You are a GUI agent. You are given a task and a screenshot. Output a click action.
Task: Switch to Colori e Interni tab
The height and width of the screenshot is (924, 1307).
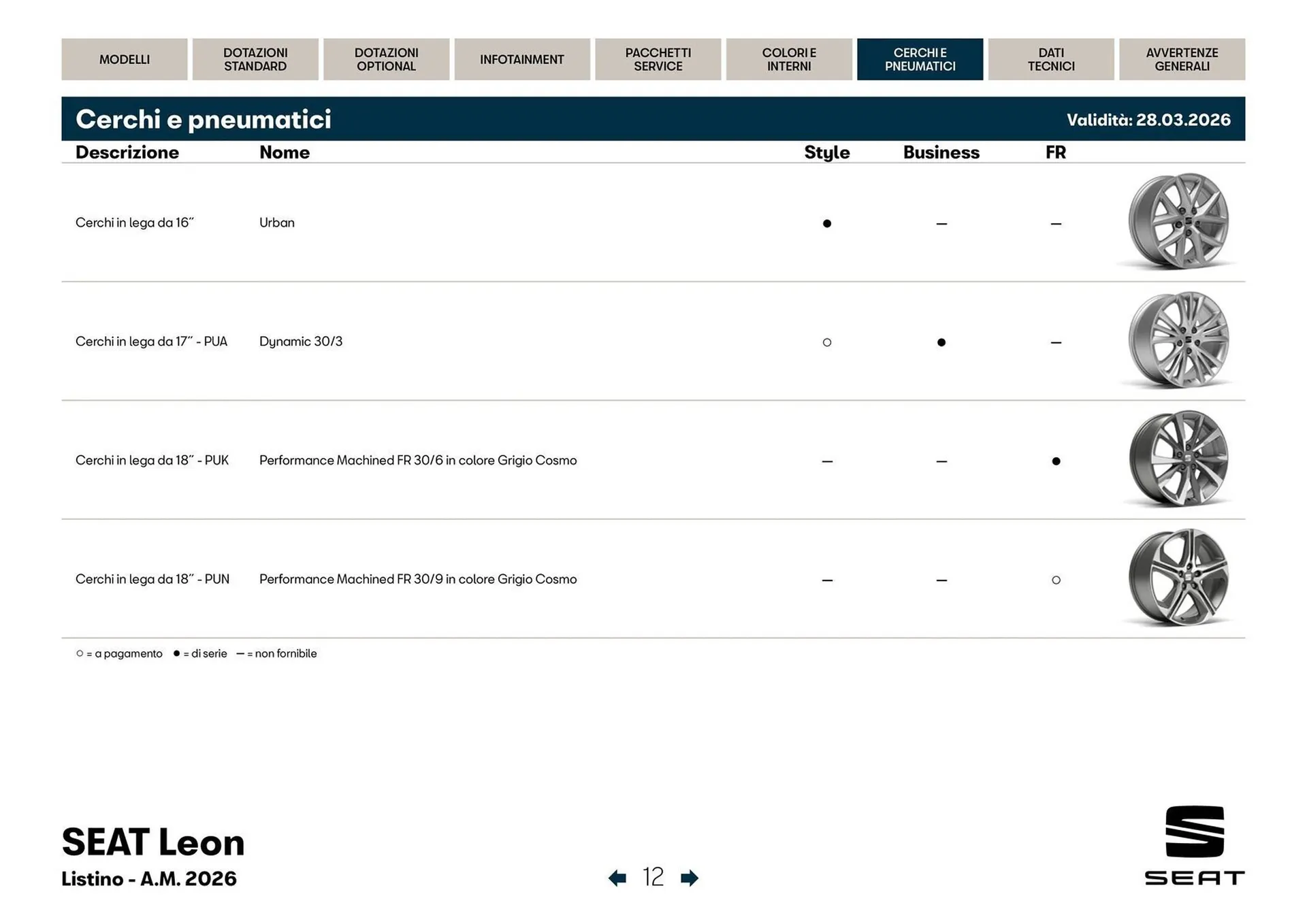(x=789, y=59)
